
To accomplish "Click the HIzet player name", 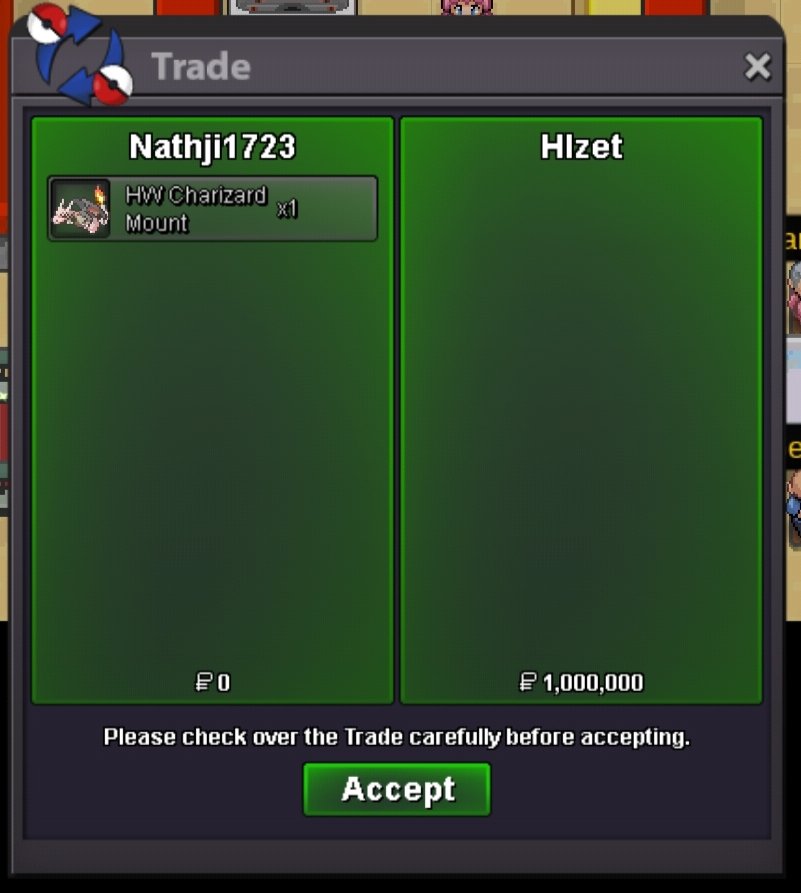I will (581, 147).
